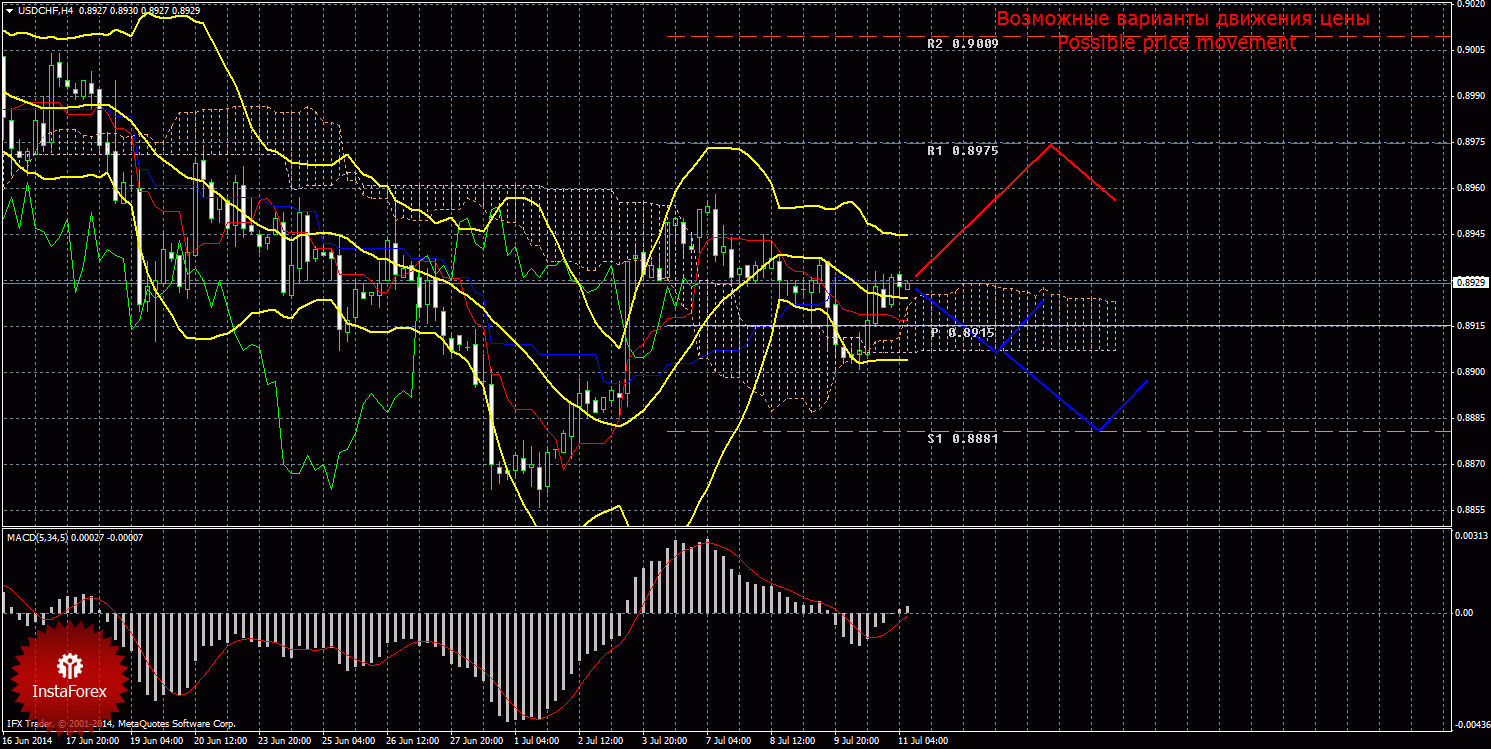Click the 0.8915 tick on the price scale
Viewport: 1491px width, 749px height.
pos(1470,326)
